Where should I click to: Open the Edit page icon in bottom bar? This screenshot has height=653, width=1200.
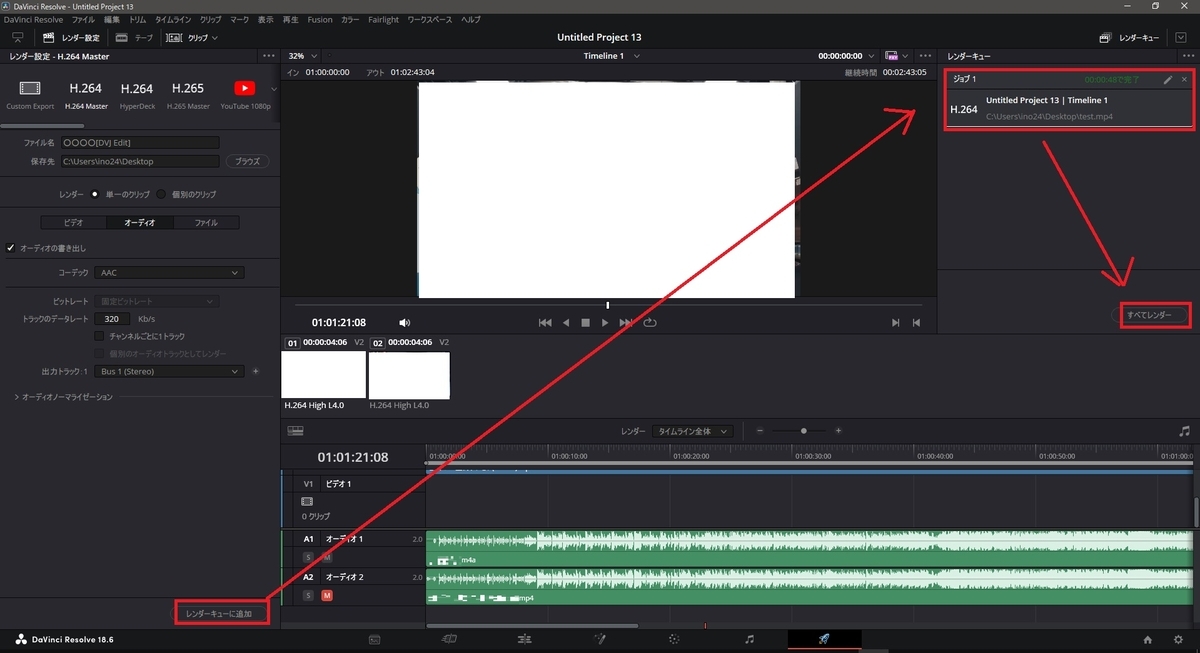tap(524, 638)
